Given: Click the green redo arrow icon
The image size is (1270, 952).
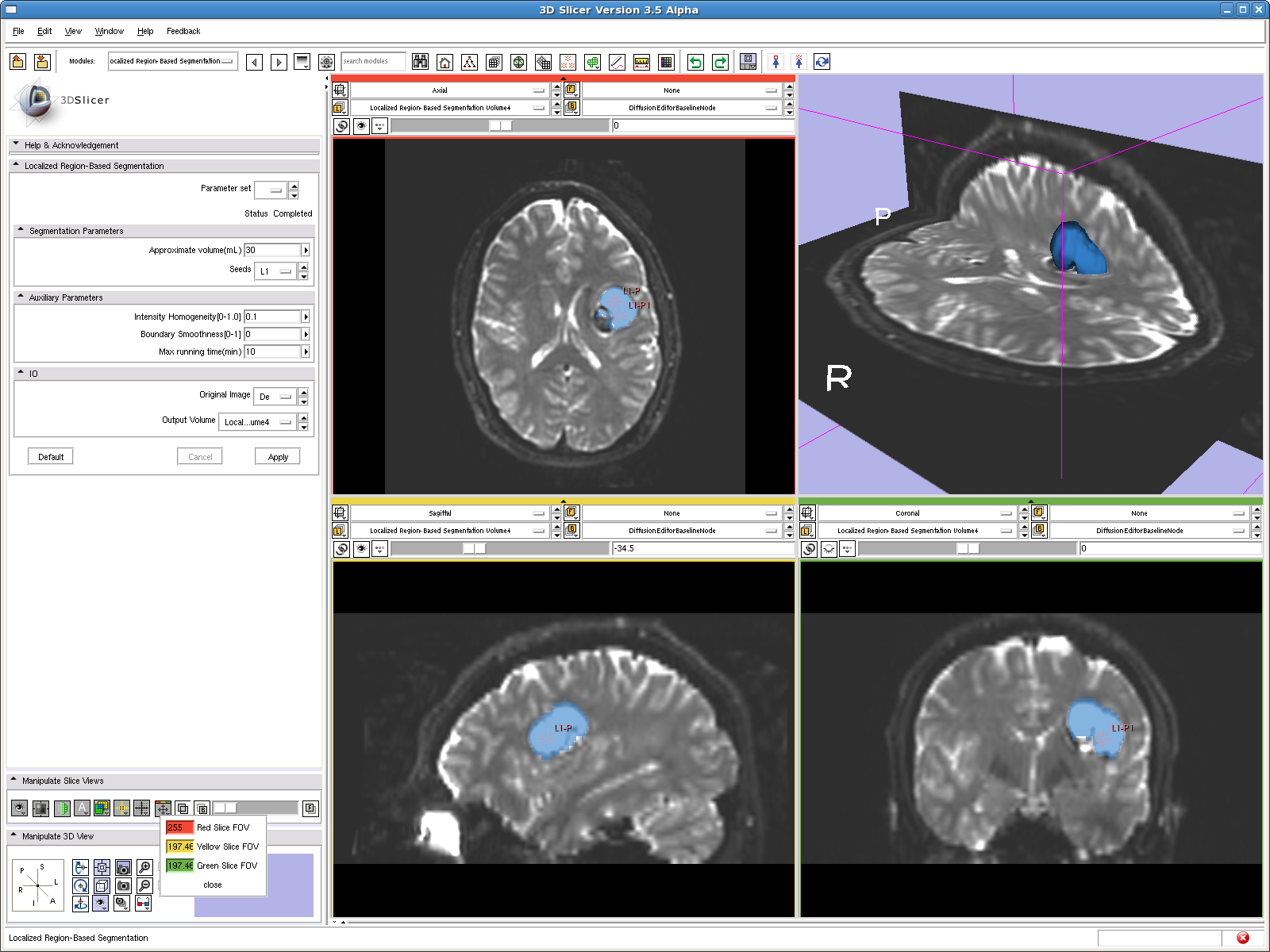Looking at the screenshot, I should (x=720, y=62).
